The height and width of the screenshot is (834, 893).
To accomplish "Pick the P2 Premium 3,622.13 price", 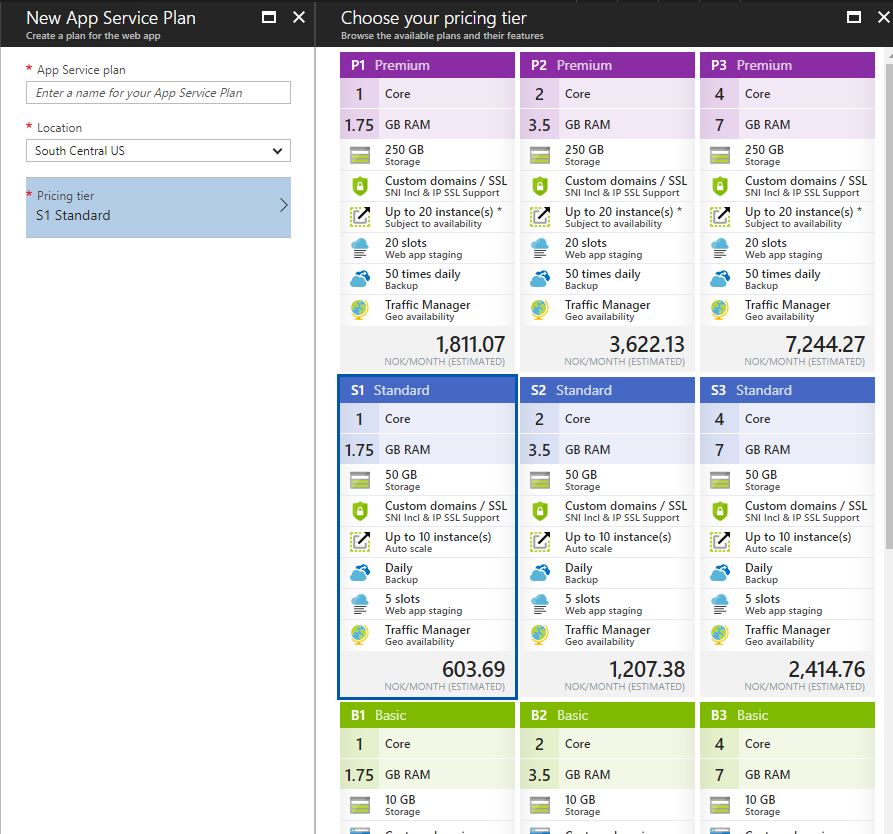I will 646,344.
